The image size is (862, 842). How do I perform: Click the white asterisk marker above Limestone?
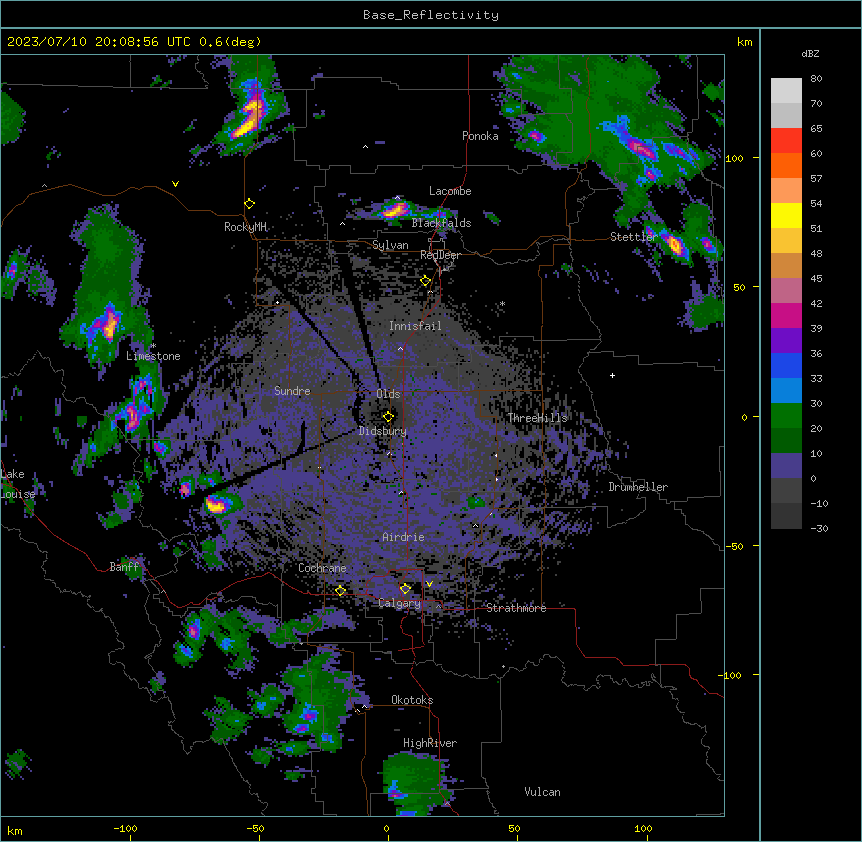pos(153,346)
